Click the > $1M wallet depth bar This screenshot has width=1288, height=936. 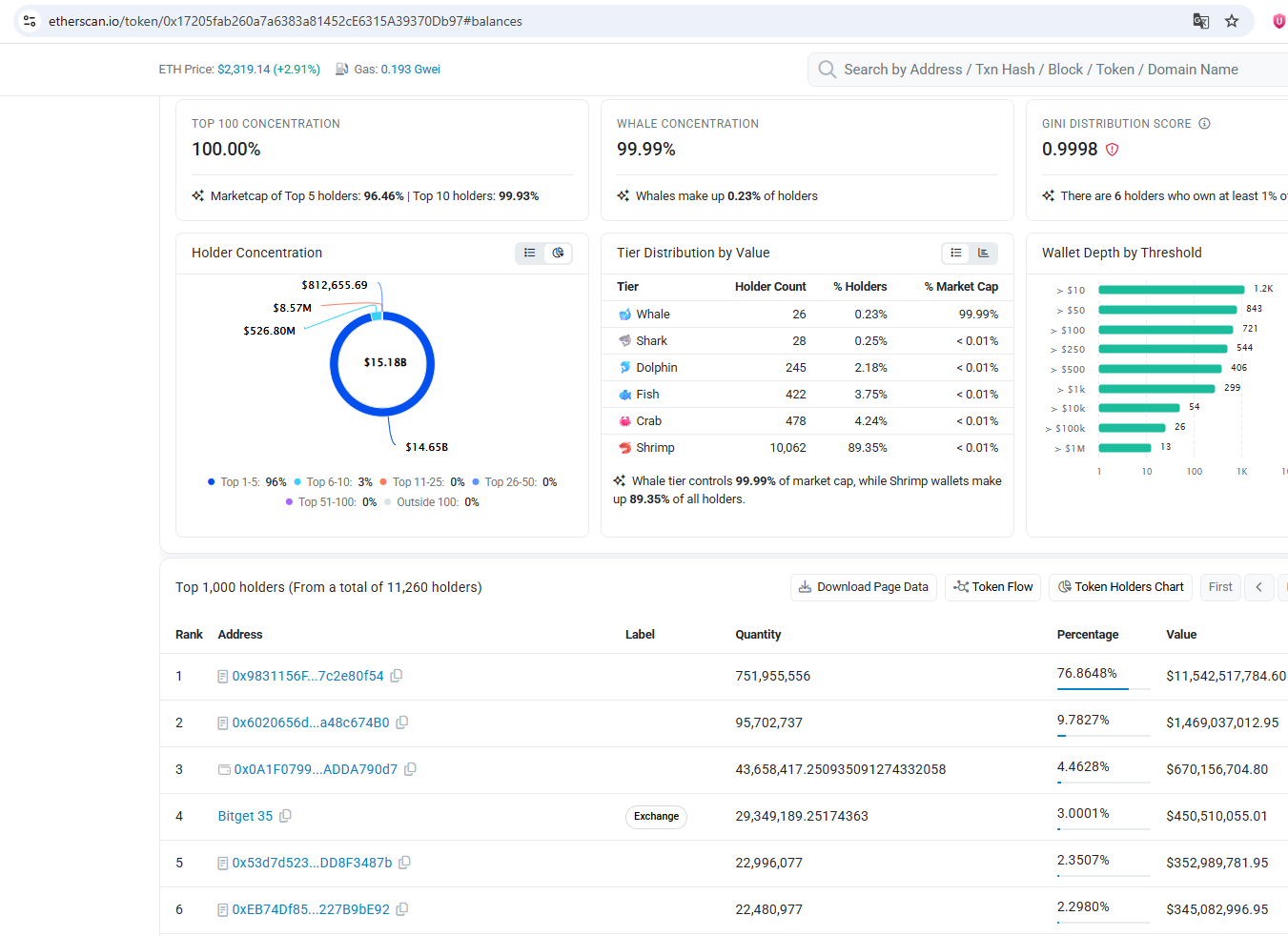(x=1125, y=448)
